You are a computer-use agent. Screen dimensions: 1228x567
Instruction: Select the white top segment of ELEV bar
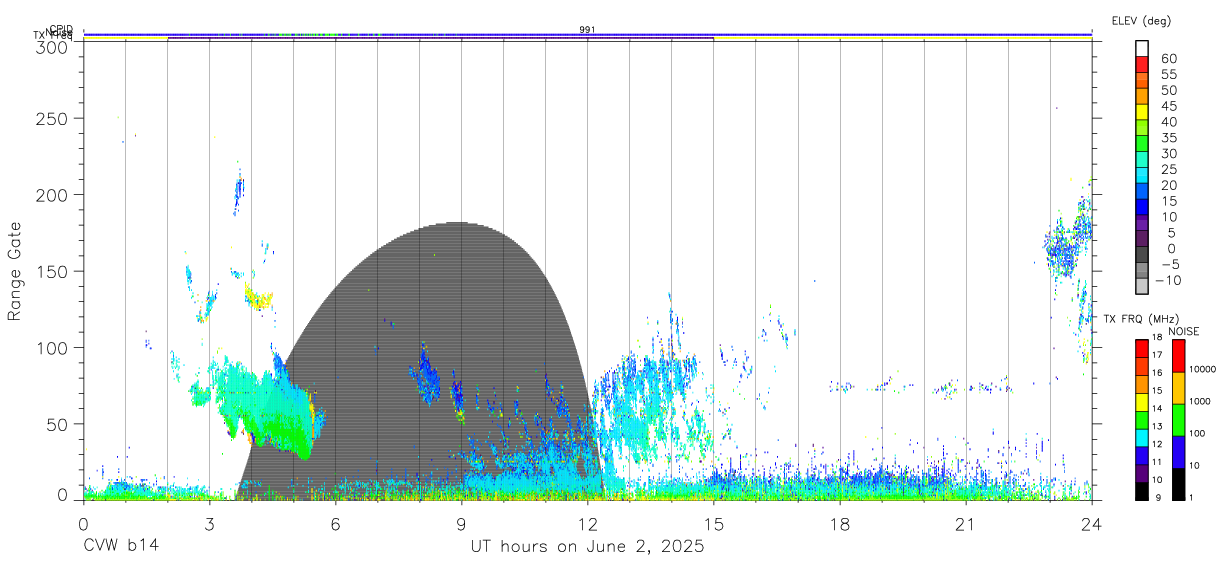click(1142, 48)
